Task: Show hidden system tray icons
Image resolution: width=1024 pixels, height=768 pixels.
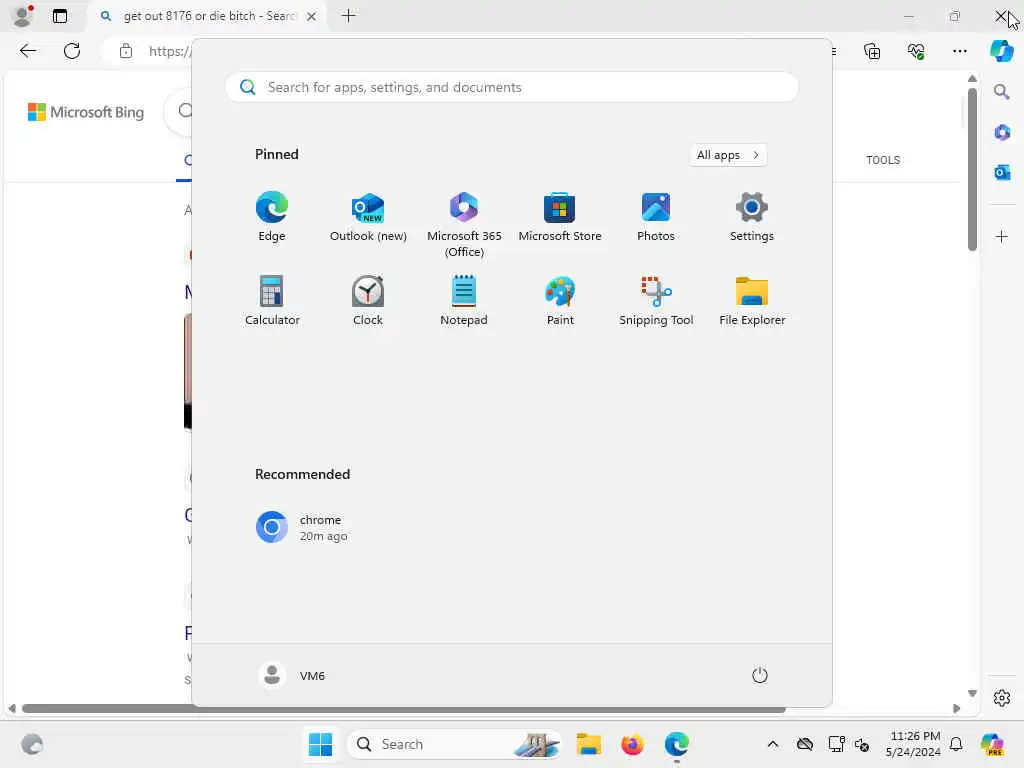Action: coord(773,744)
